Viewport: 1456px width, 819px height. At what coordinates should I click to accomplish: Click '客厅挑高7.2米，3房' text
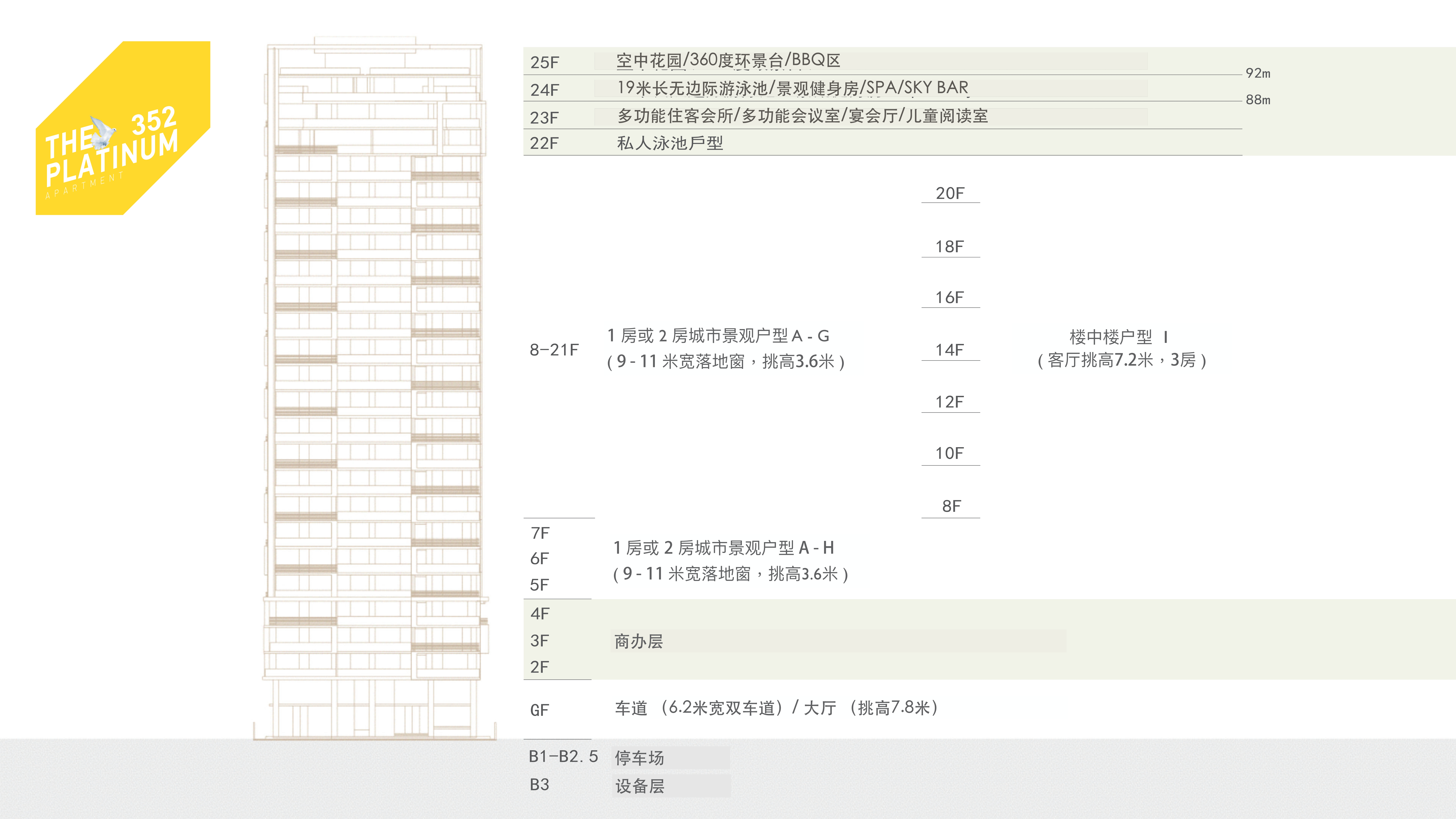(x=1122, y=360)
